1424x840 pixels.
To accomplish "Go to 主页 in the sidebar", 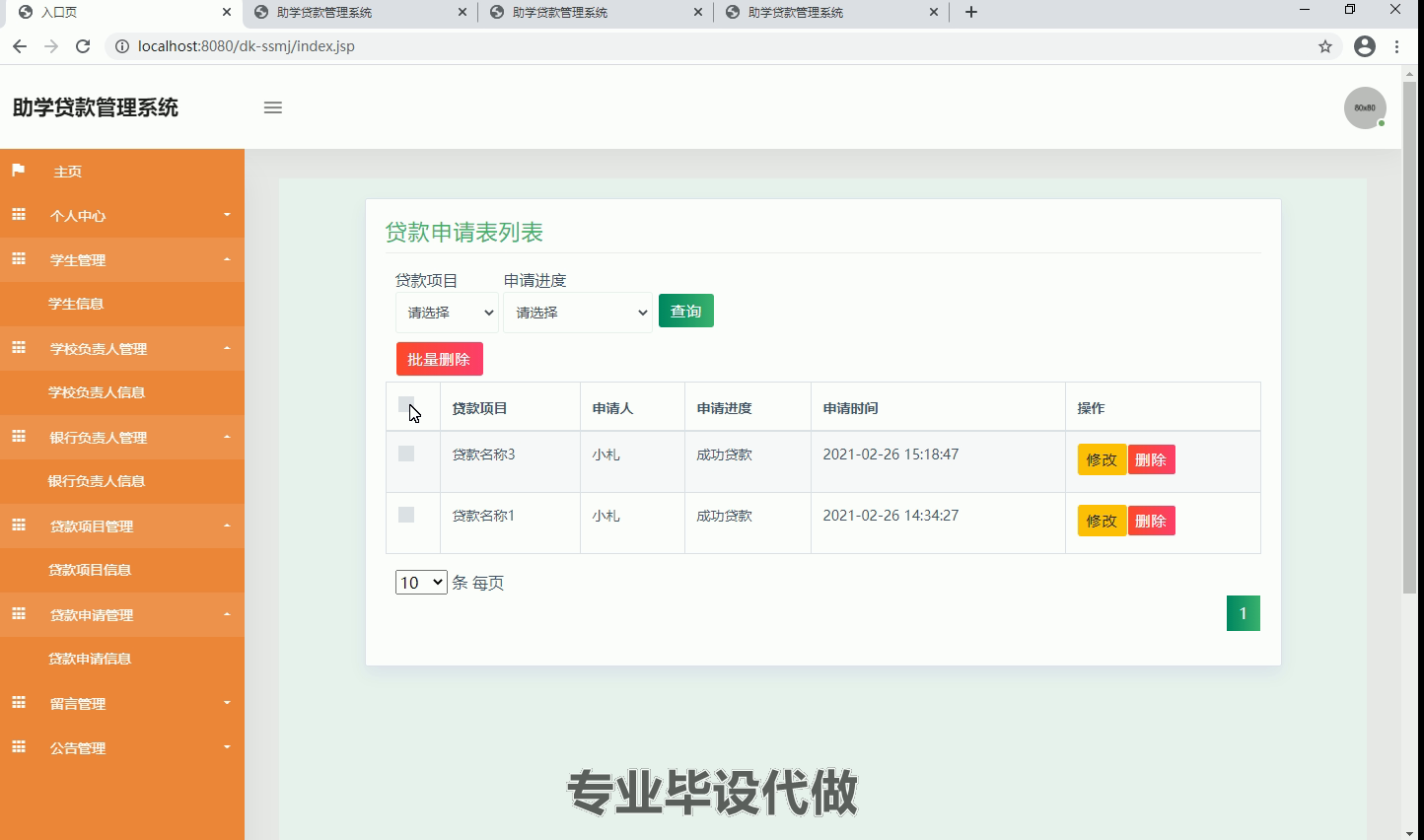I will pos(122,171).
